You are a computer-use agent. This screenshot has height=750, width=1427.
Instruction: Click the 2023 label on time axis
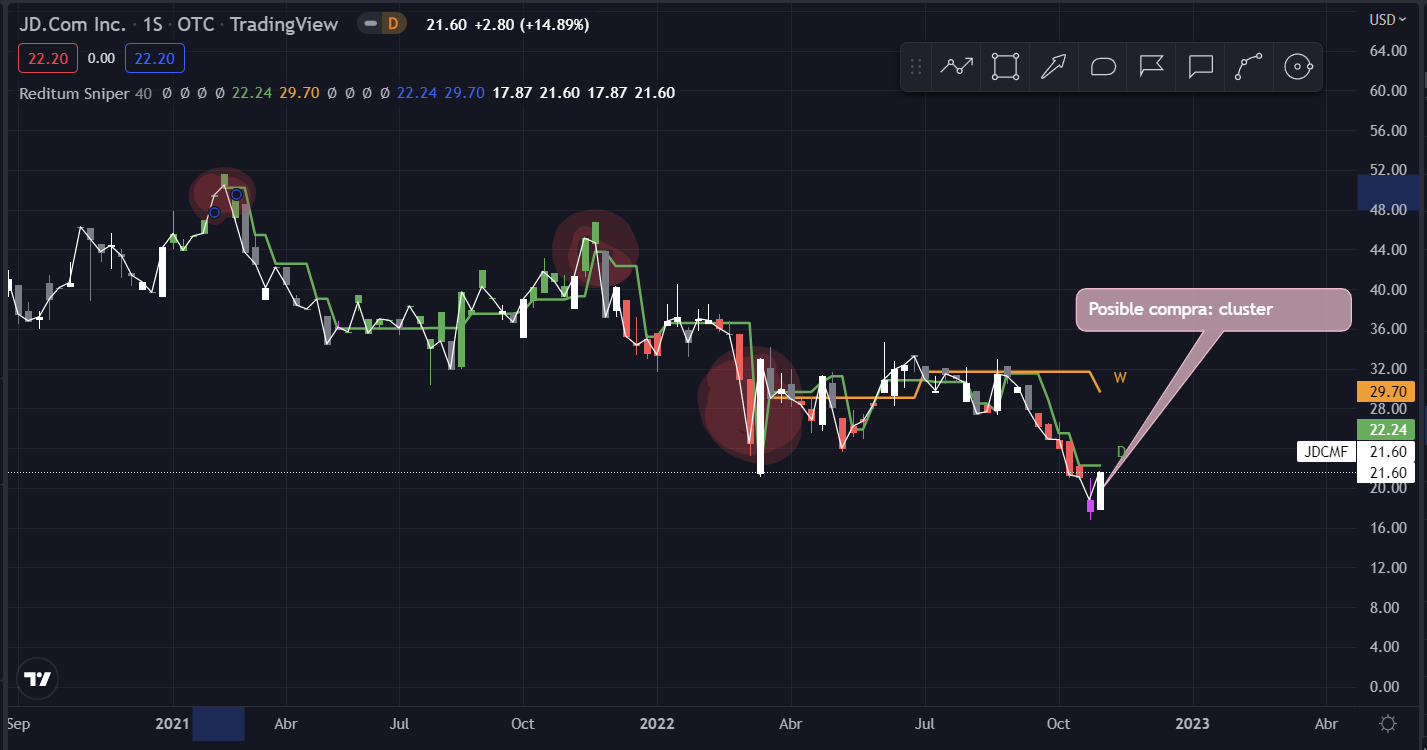[x=1192, y=723]
